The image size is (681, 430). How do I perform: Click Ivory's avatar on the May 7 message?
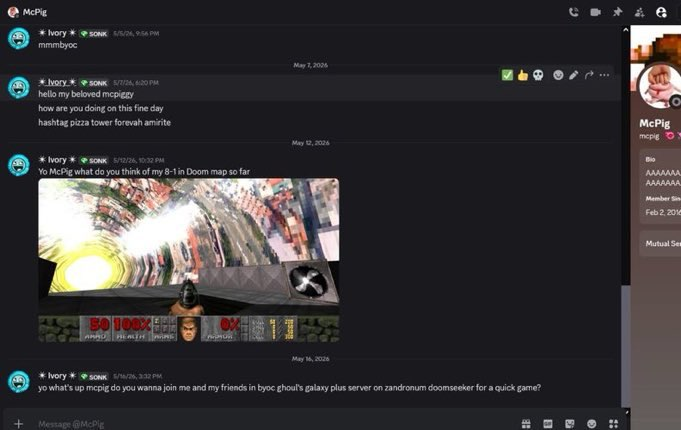click(x=19, y=88)
